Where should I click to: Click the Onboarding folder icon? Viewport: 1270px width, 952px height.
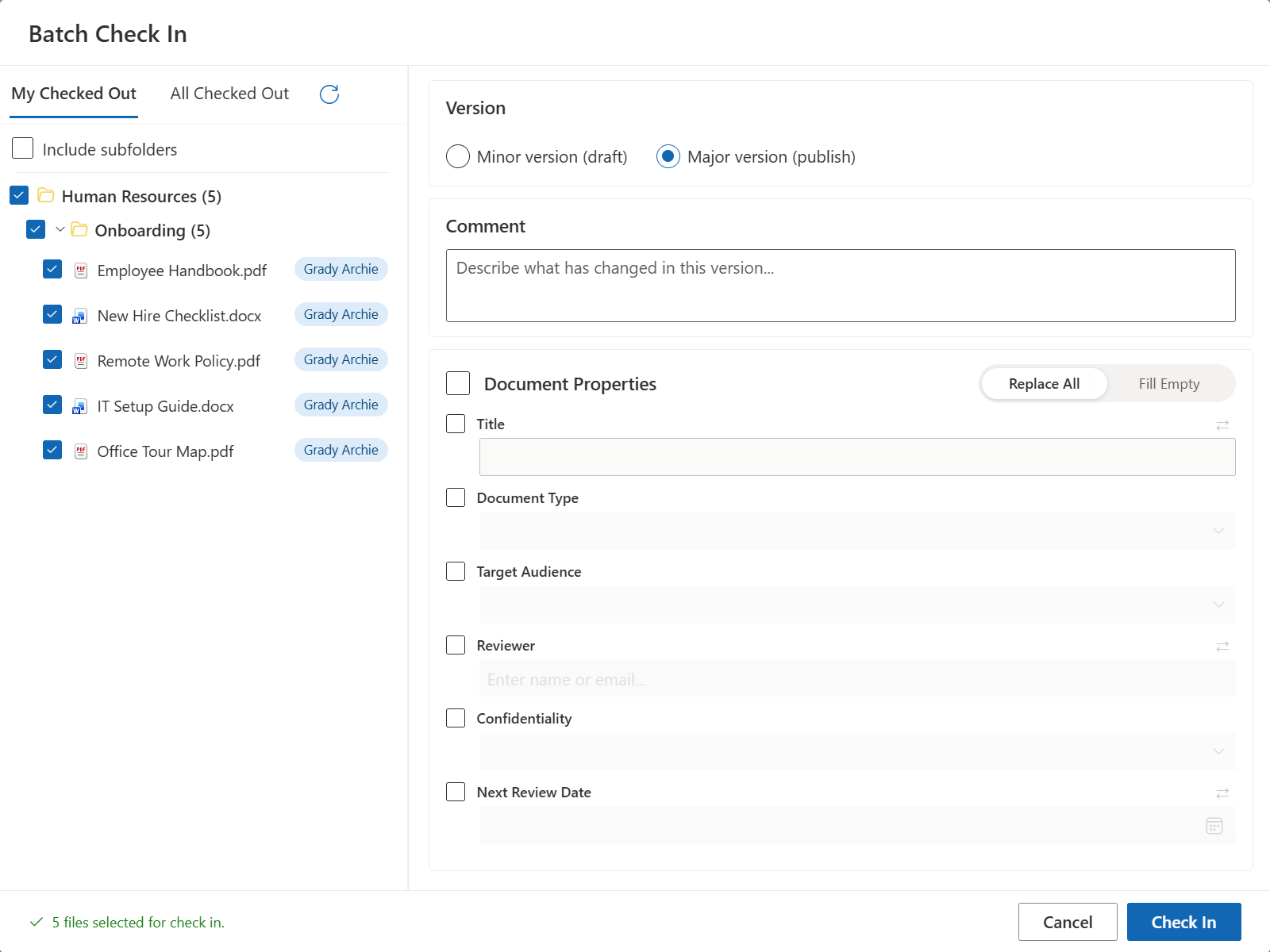79,229
